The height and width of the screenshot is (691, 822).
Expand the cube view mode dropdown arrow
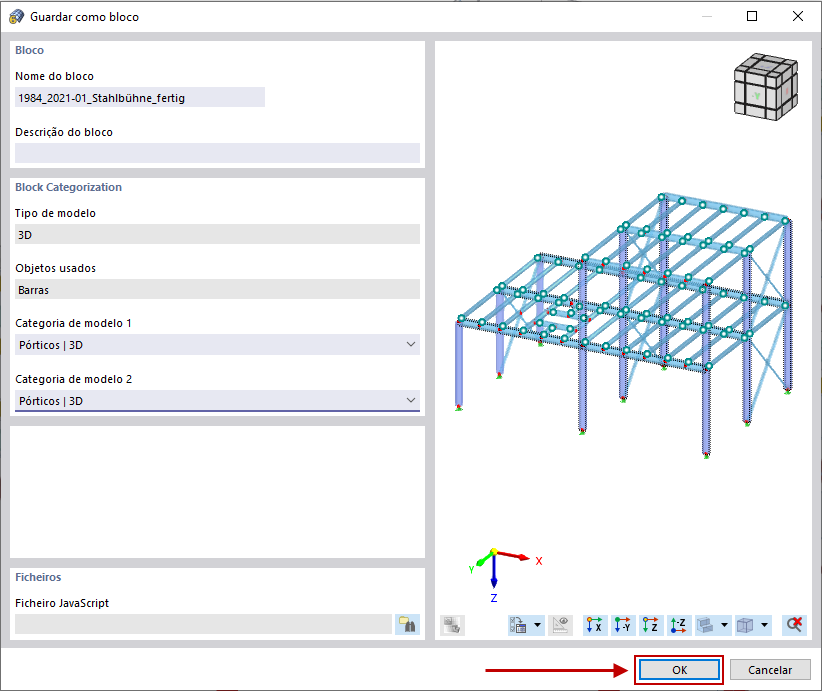[764, 625]
